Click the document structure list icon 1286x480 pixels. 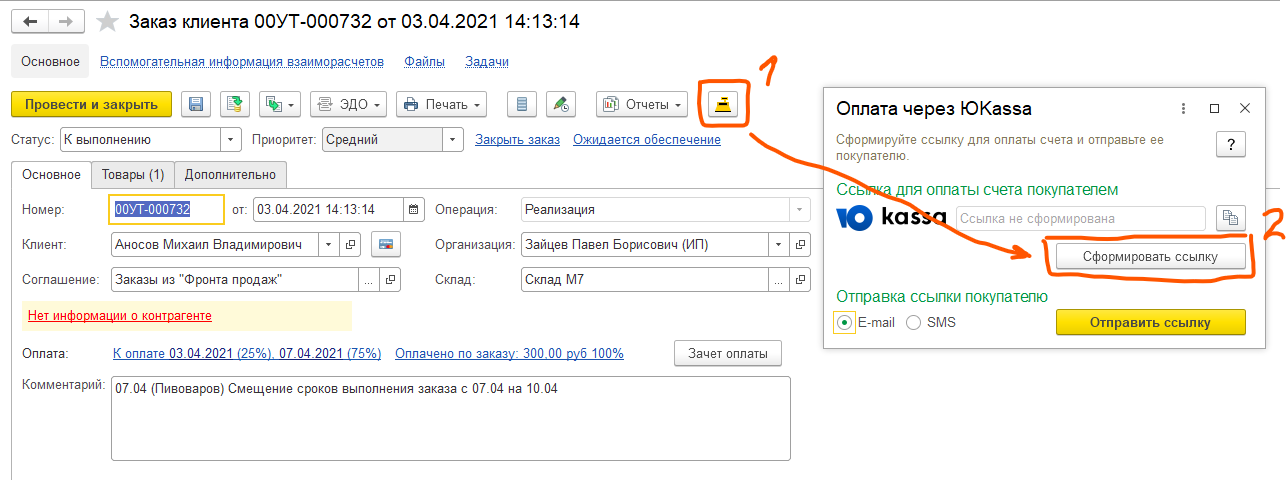(x=521, y=104)
